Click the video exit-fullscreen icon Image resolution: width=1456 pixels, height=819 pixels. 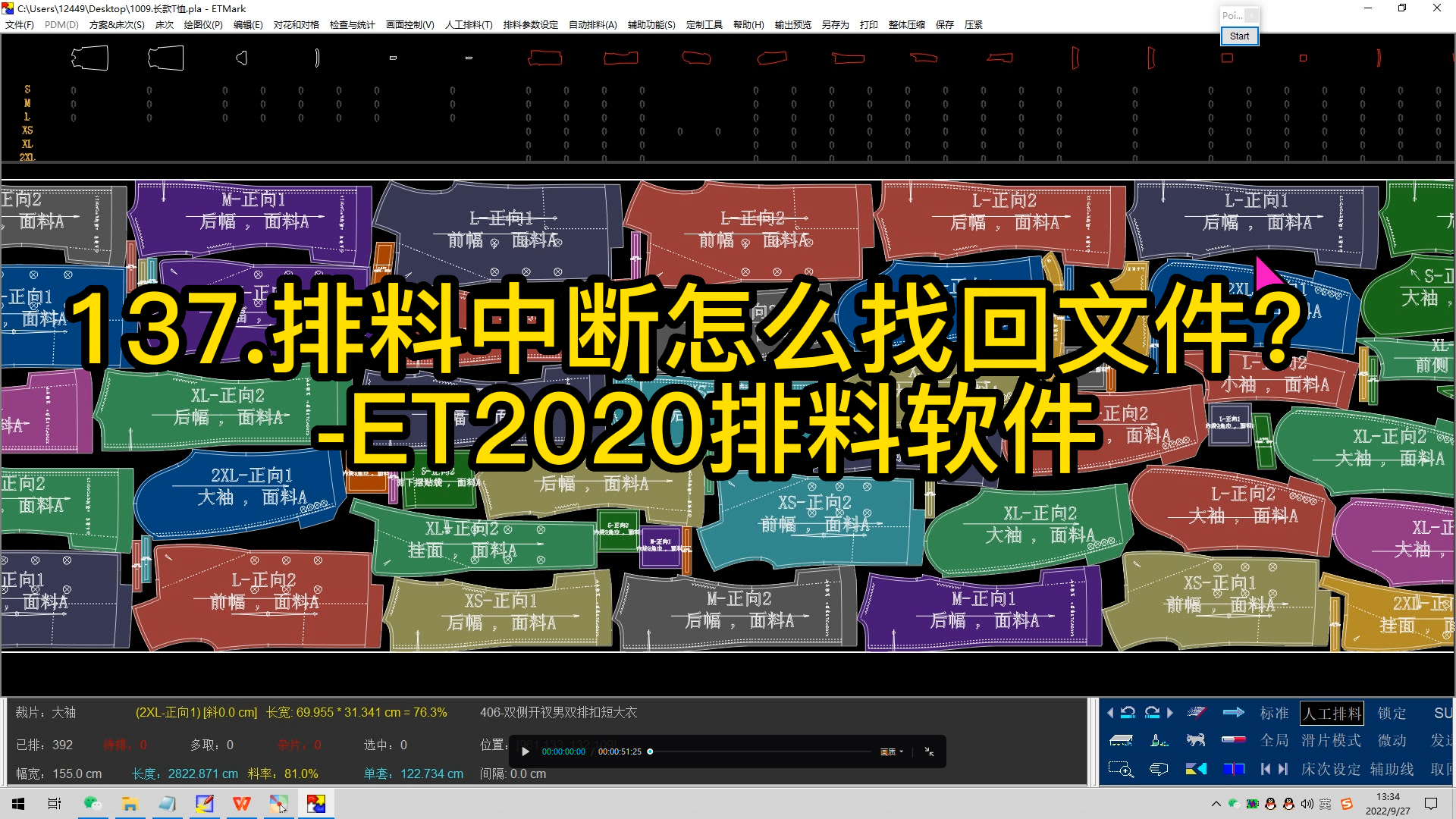pos(929,752)
